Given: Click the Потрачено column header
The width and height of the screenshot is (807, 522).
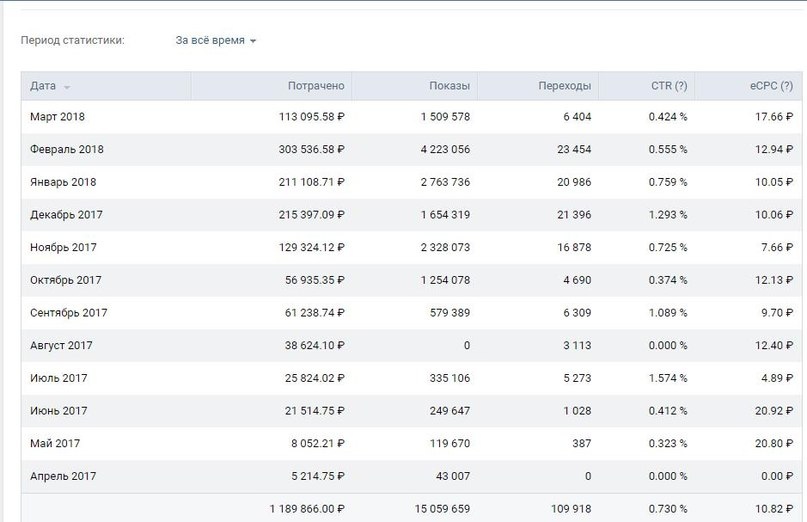Looking at the screenshot, I should 315,86.
